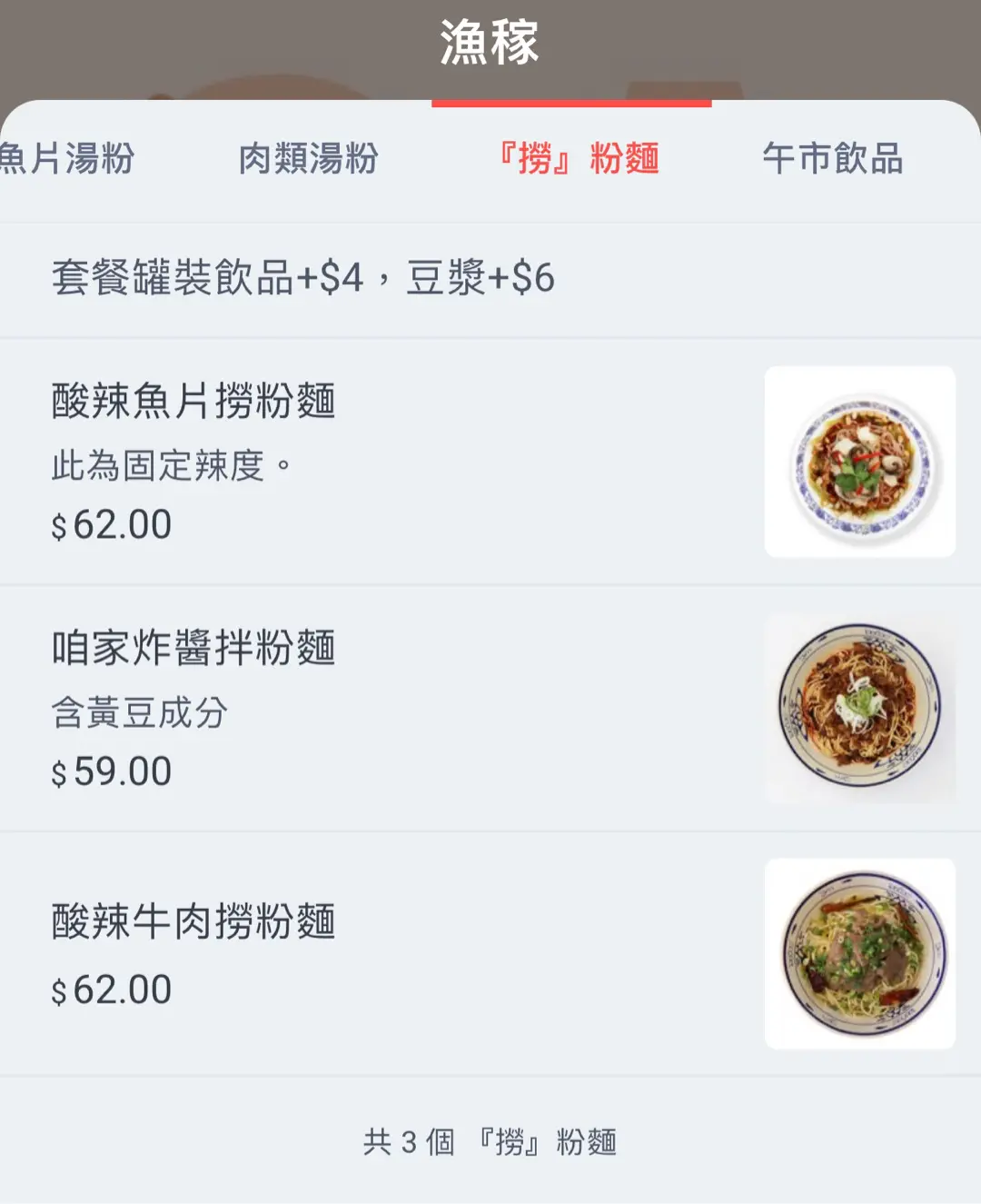Open the 酸辣牛肉撈粉麵 dish photo
Screen dimensions: 981x1204
(859, 953)
